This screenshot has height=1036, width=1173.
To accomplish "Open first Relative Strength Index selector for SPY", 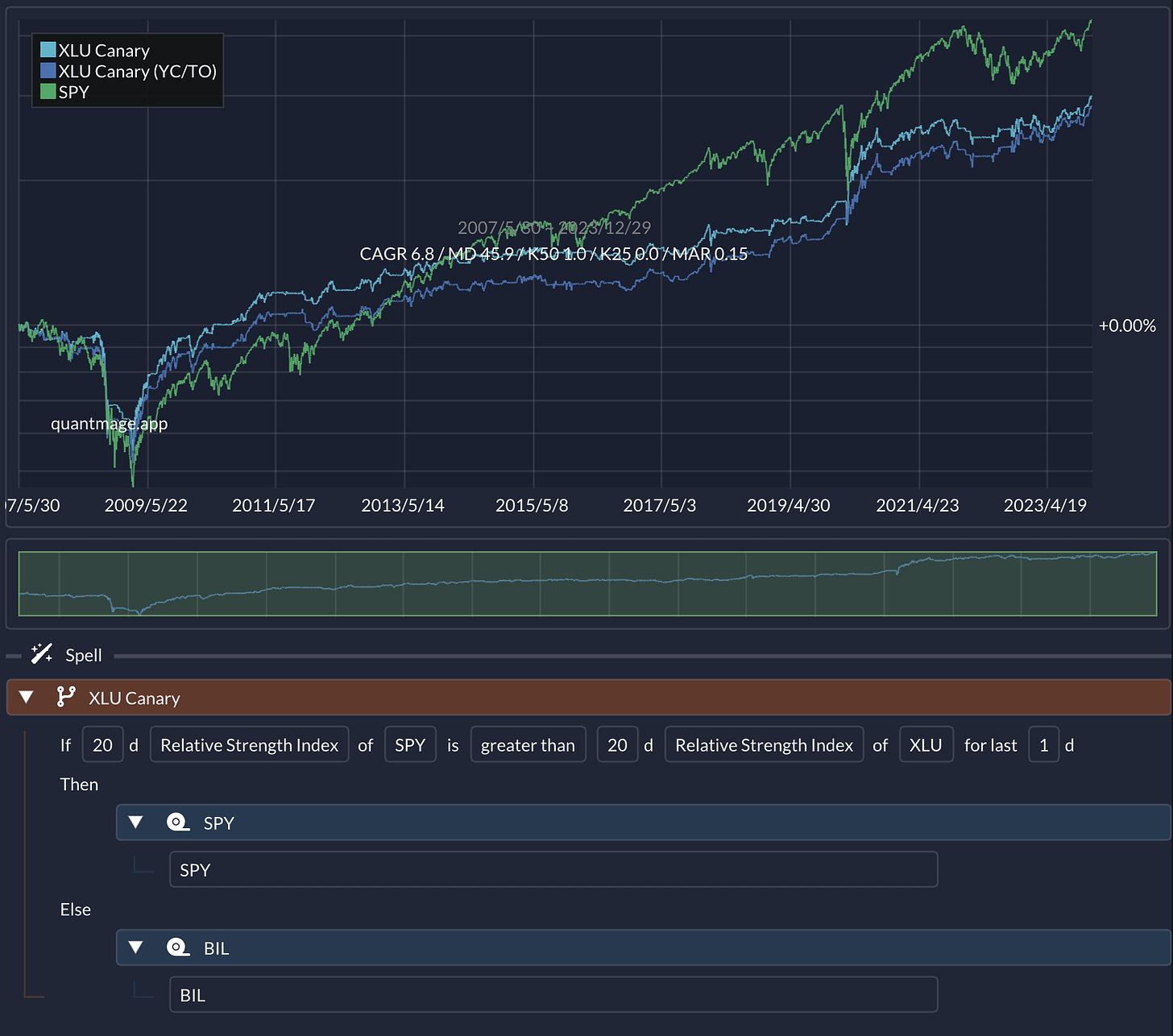I will 249,744.
